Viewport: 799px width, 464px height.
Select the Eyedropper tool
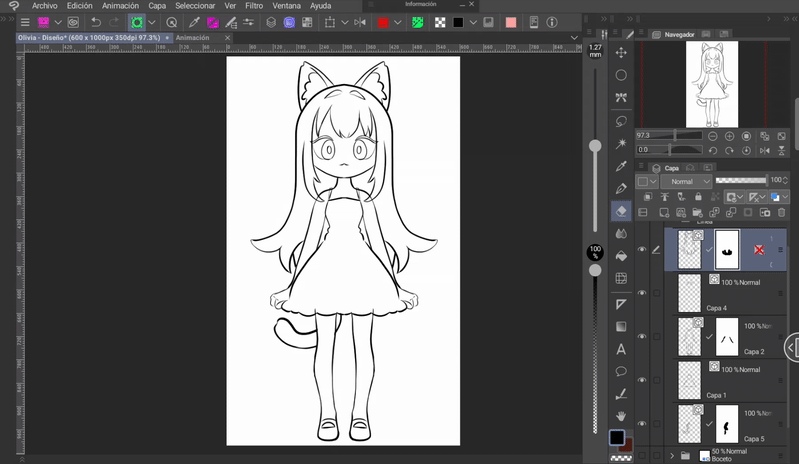[621, 165]
